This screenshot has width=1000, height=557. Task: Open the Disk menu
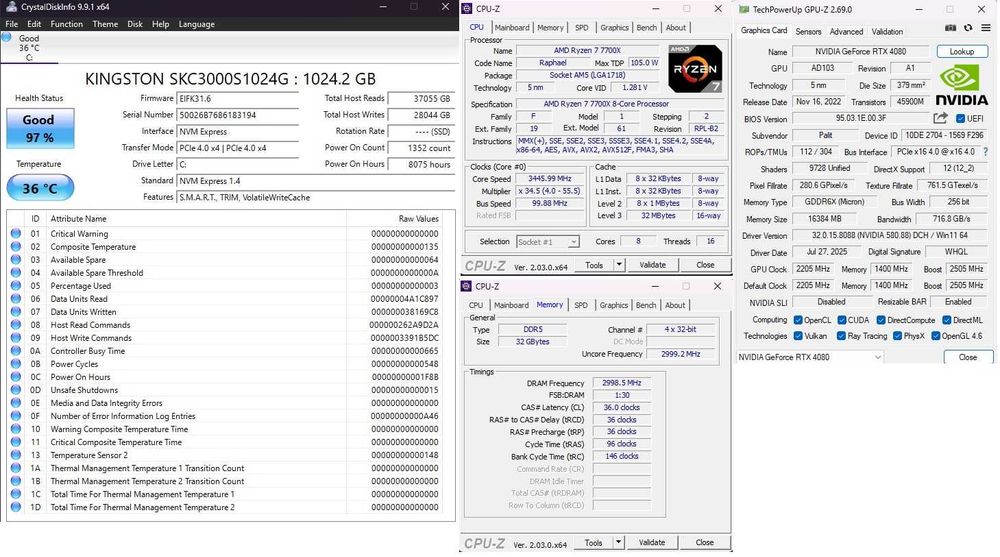(x=135, y=24)
